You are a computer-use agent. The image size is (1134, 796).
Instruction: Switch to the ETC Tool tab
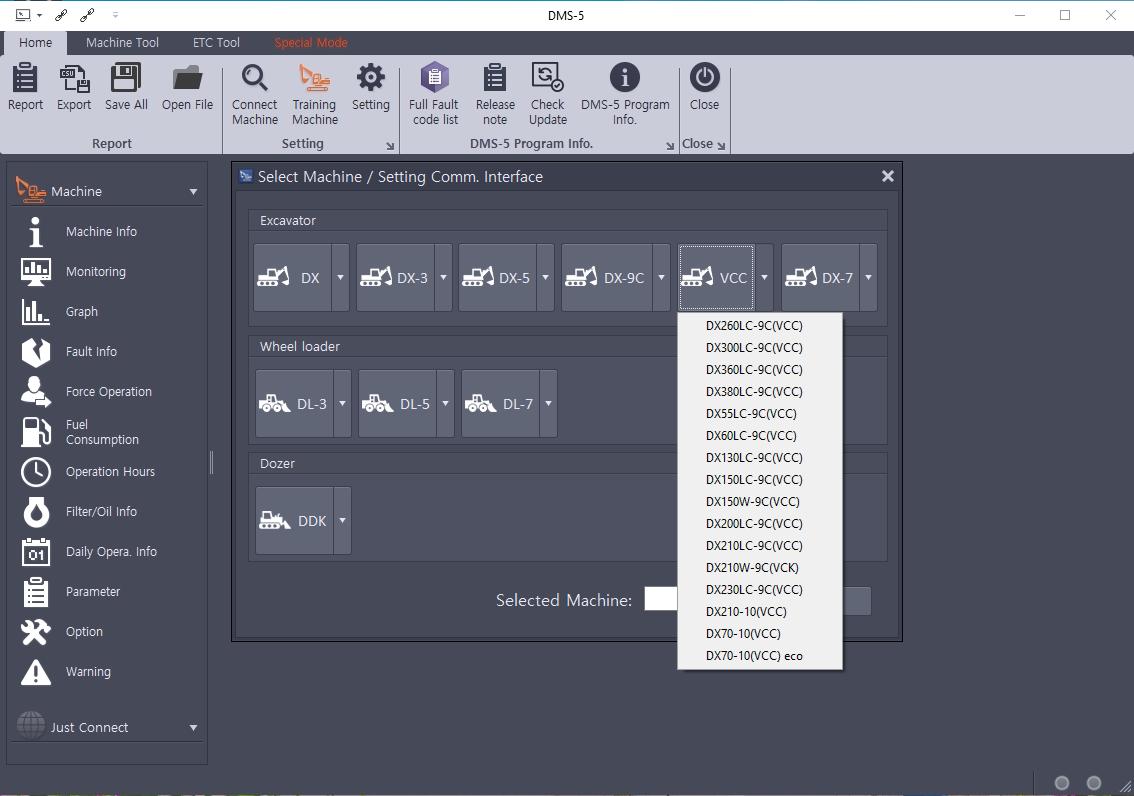pyautogui.click(x=216, y=43)
